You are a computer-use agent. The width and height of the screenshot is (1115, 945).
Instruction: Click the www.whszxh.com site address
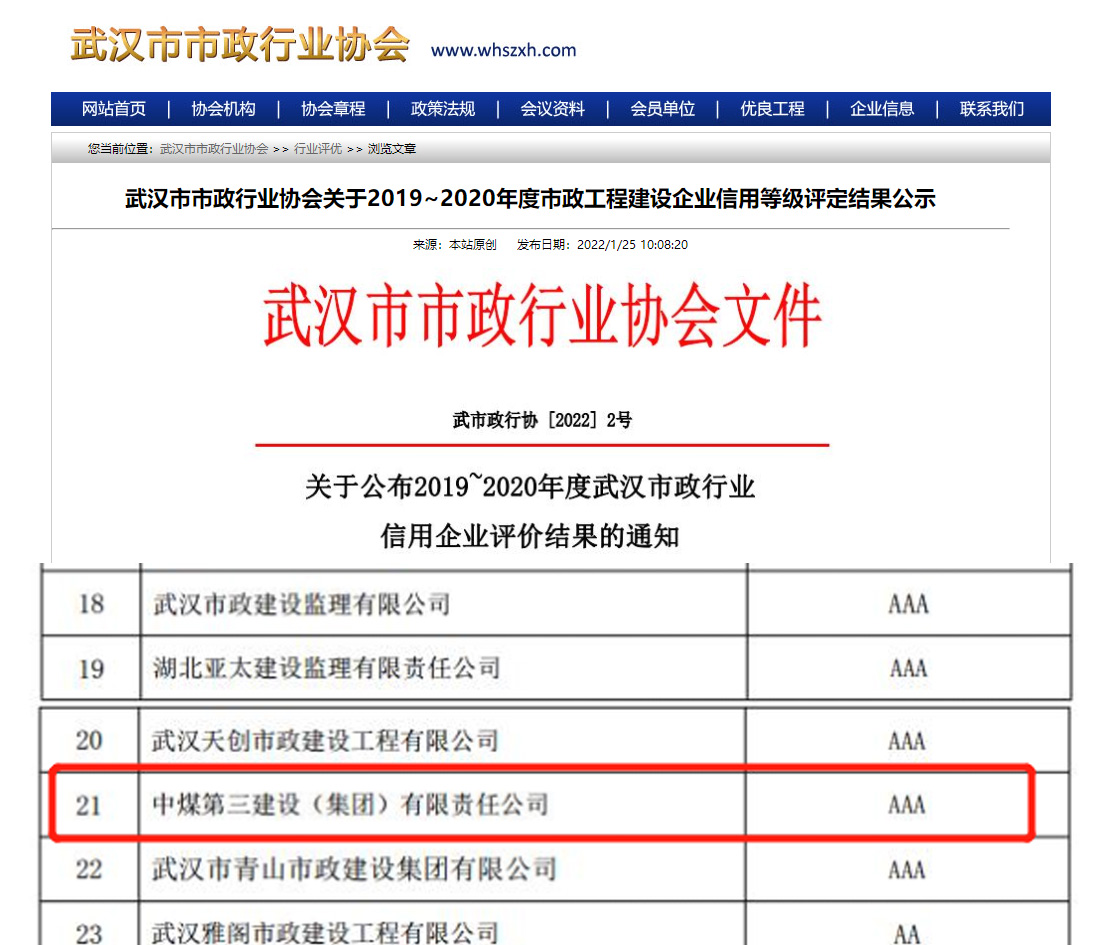503,50
